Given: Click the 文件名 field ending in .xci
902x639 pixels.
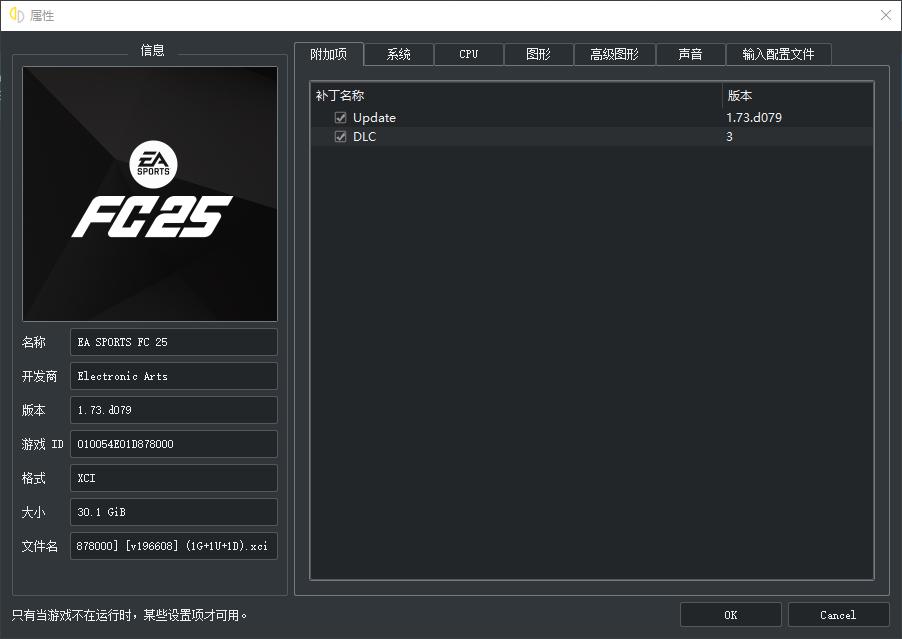Looking at the screenshot, I should [174, 546].
